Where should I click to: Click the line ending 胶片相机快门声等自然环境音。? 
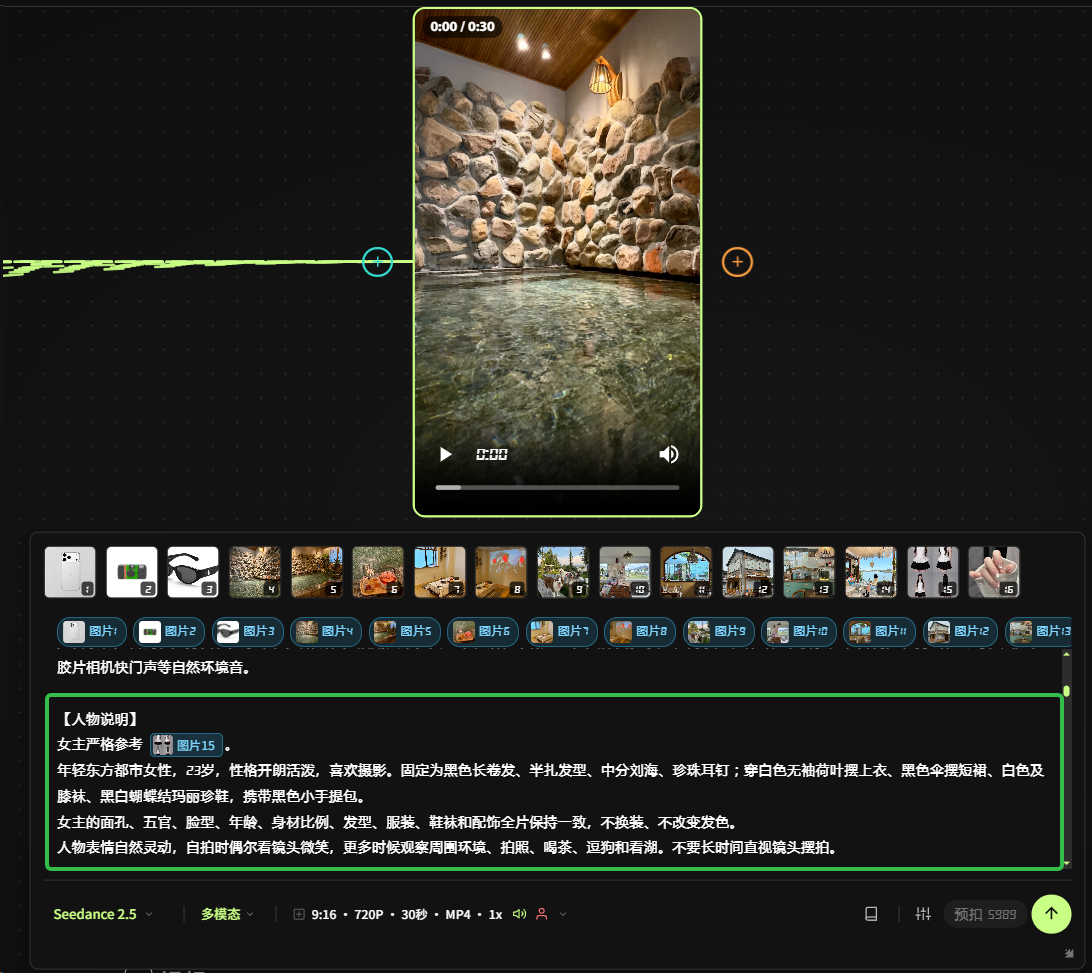tap(153, 667)
